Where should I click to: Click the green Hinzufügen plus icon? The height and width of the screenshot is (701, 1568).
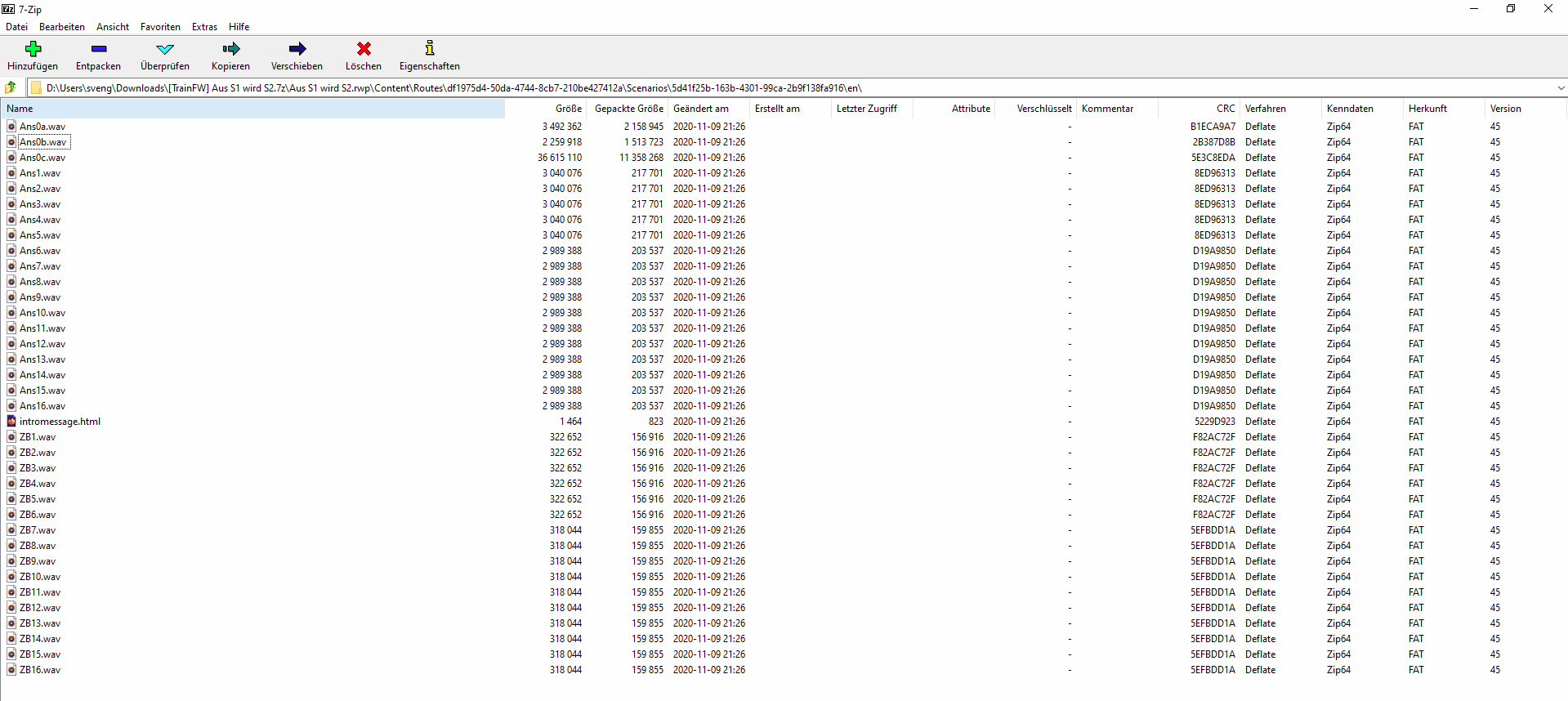33,49
